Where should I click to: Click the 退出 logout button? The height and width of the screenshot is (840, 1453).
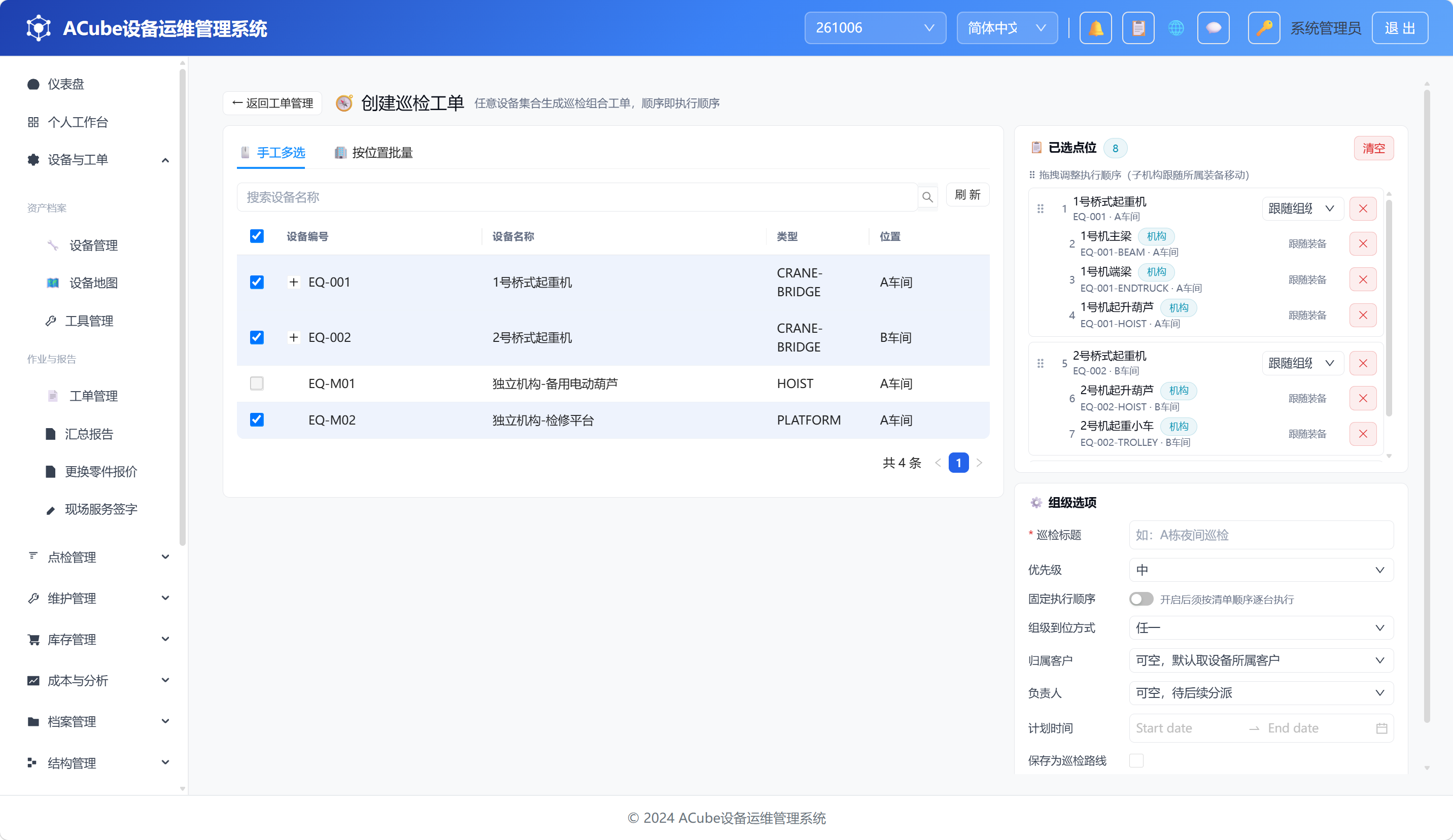(1399, 28)
